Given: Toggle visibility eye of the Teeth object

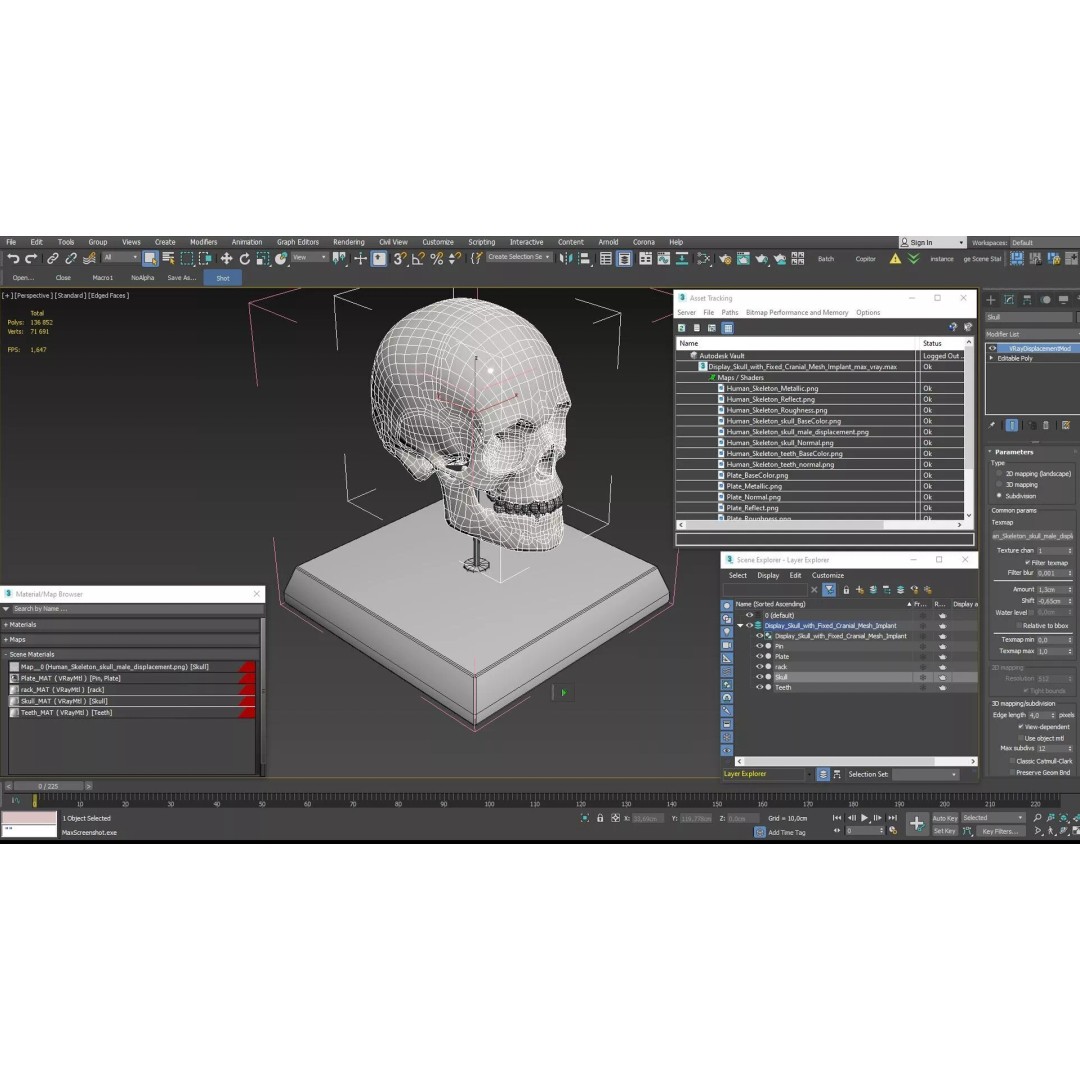Looking at the screenshot, I should tap(760, 687).
